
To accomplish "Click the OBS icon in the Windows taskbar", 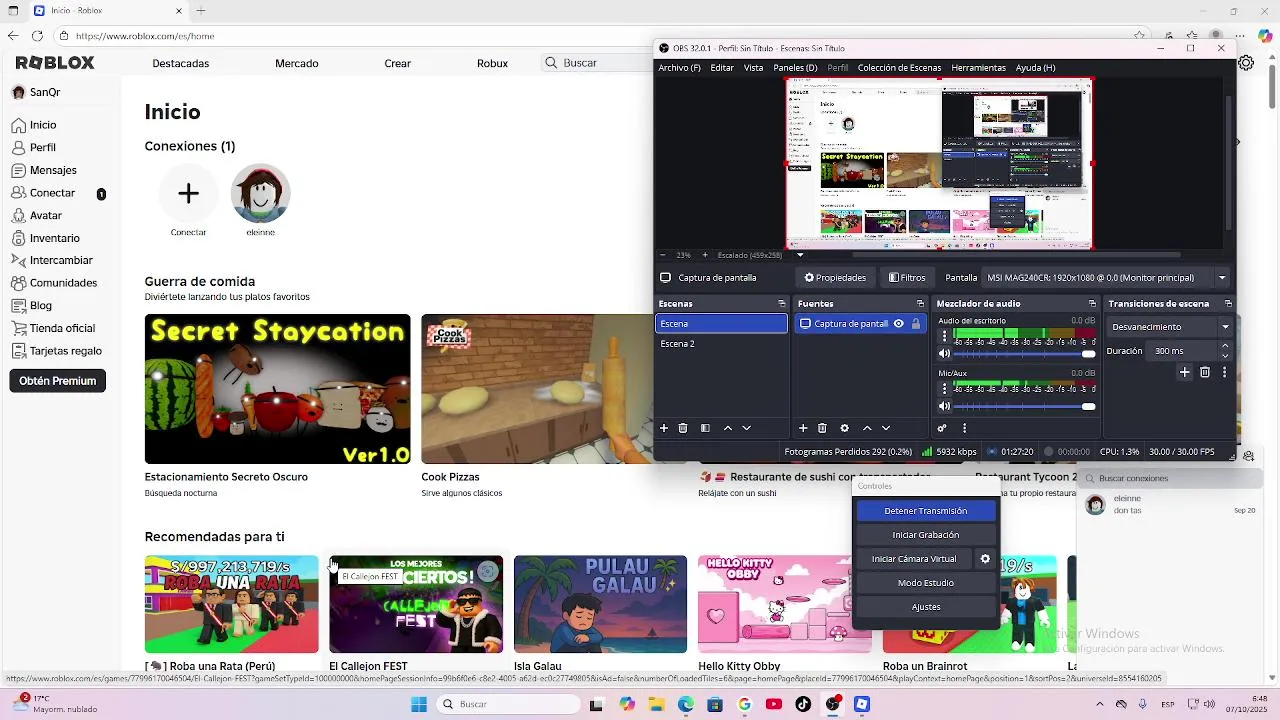I will click(x=832, y=704).
